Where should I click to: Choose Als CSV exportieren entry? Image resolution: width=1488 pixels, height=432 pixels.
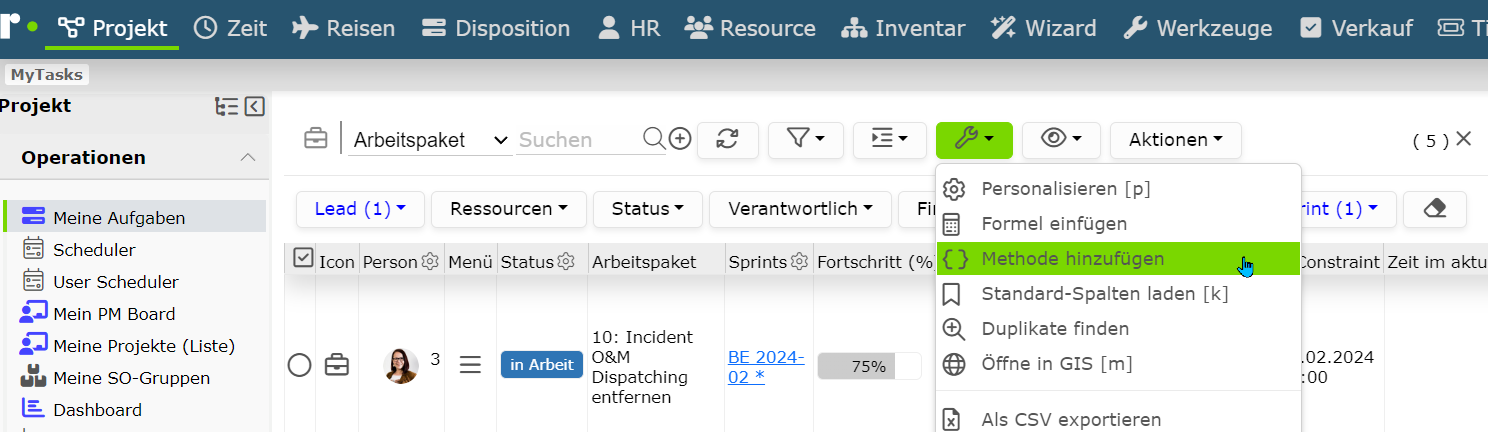tap(1118, 420)
